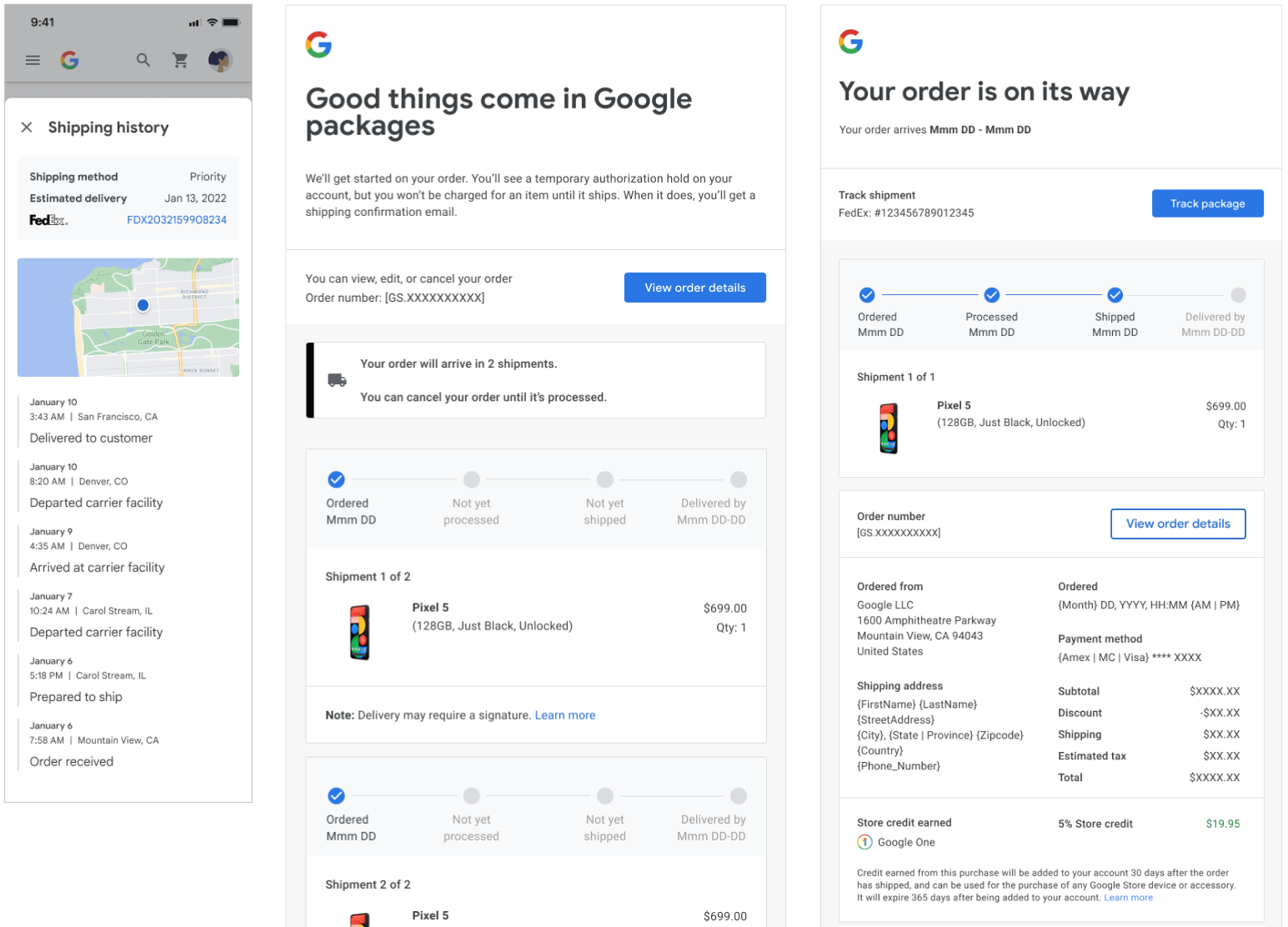This screenshot has height=927, width=1288.
Task: Click 'Delivered by' step dot in Shipment 1 of 2
Action: [x=739, y=479]
